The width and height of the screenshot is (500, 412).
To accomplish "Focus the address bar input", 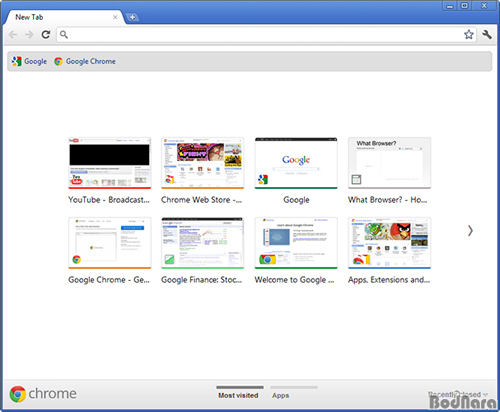I will (267, 34).
